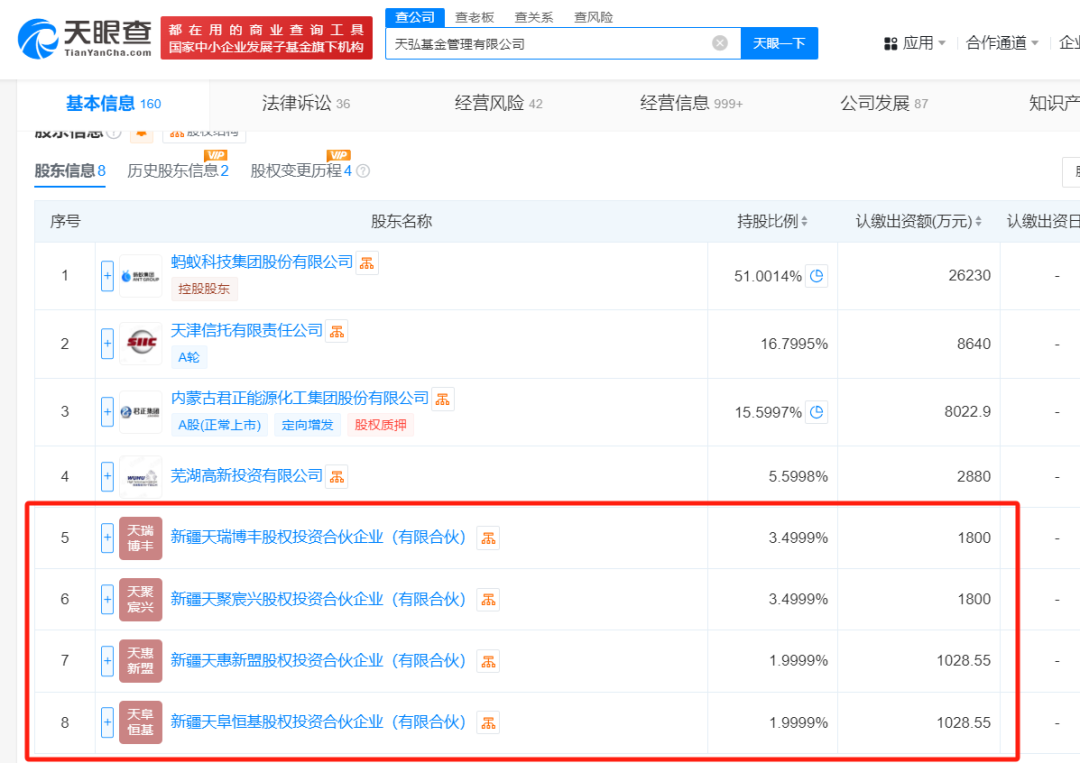The width and height of the screenshot is (1080, 763).
Task: Click pie chart icon next to 51.0014%
Action: pyautogui.click(x=817, y=276)
